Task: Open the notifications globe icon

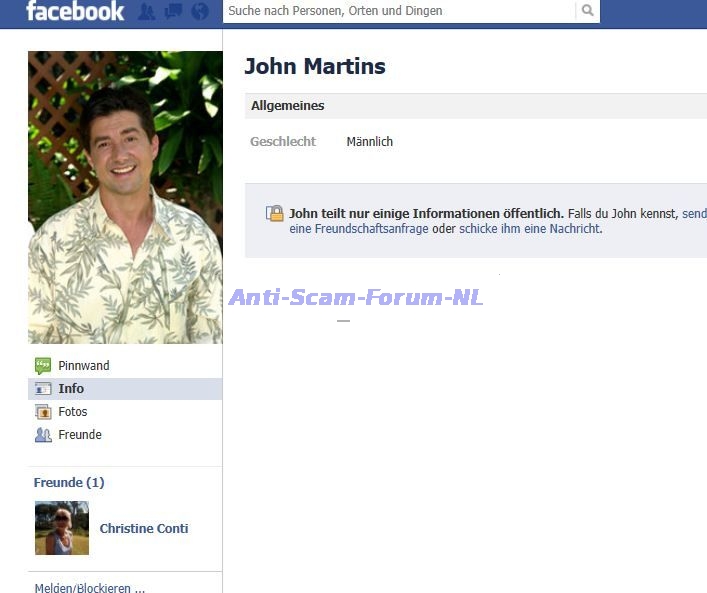Action: 200,12
